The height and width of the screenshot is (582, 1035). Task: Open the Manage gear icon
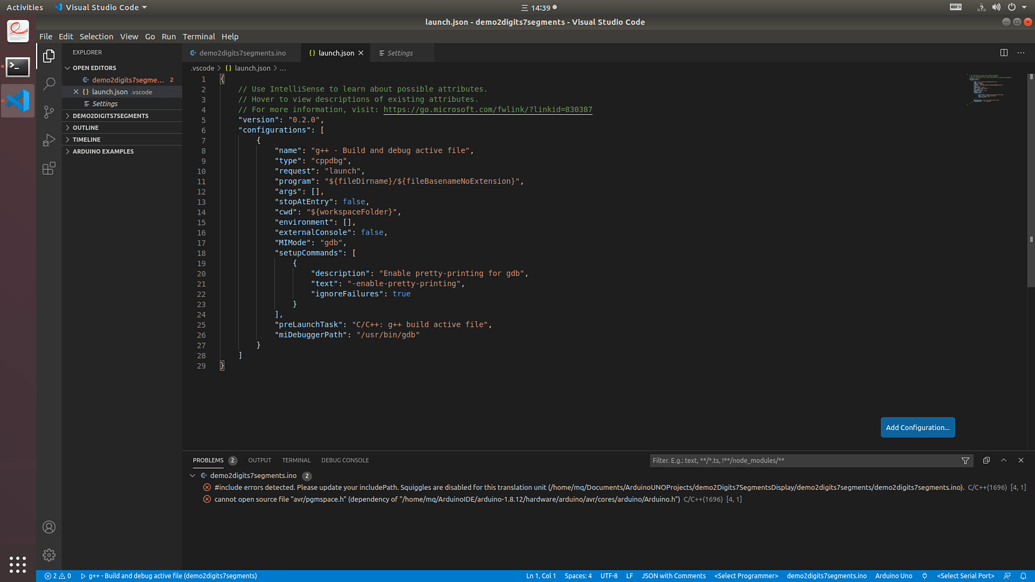click(49, 555)
